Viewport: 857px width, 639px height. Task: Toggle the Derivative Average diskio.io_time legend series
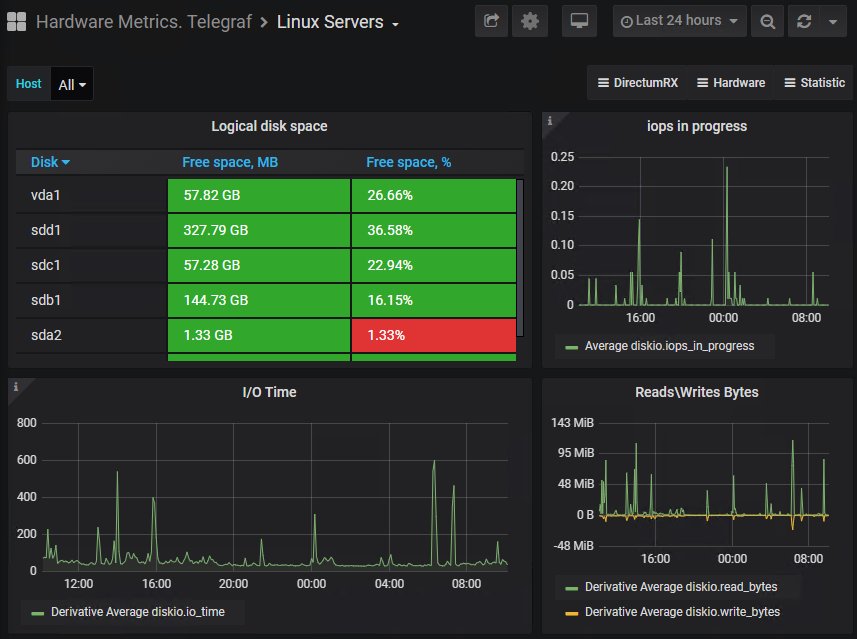(x=138, y=612)
